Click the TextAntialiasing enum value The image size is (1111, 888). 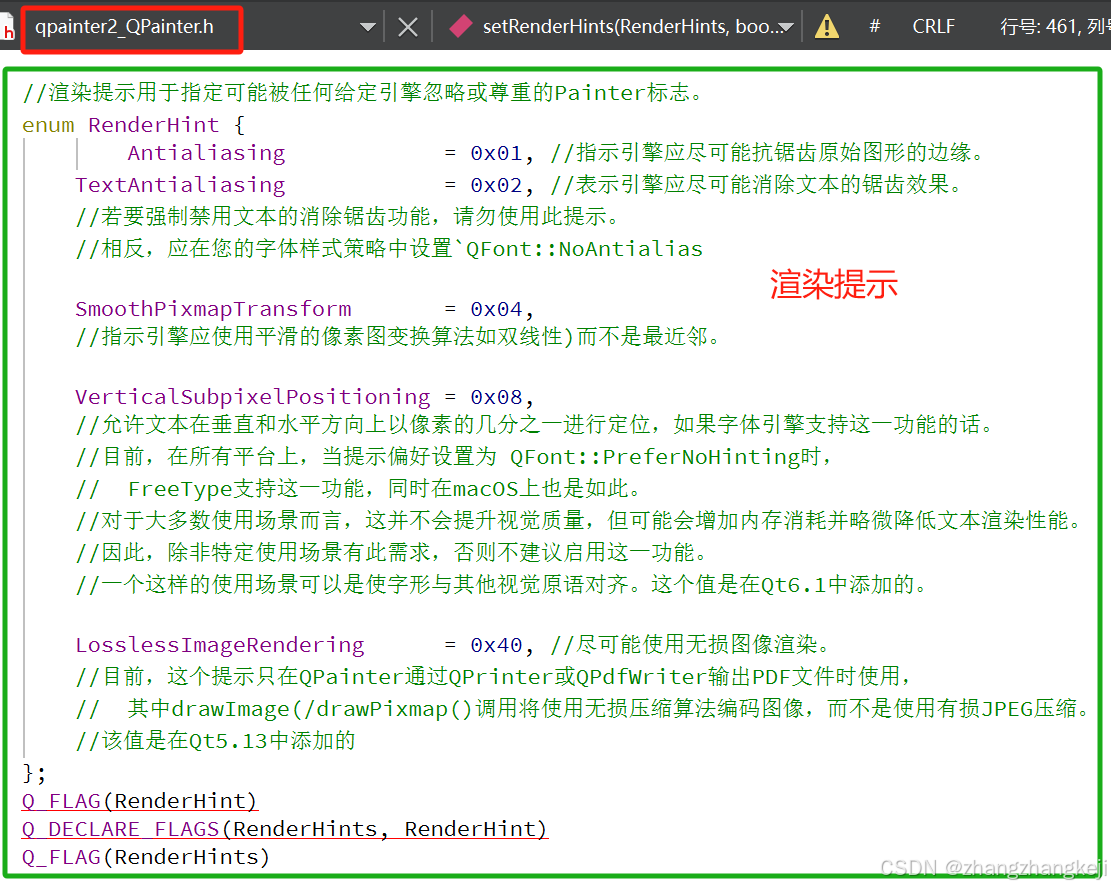pos(180,185)
